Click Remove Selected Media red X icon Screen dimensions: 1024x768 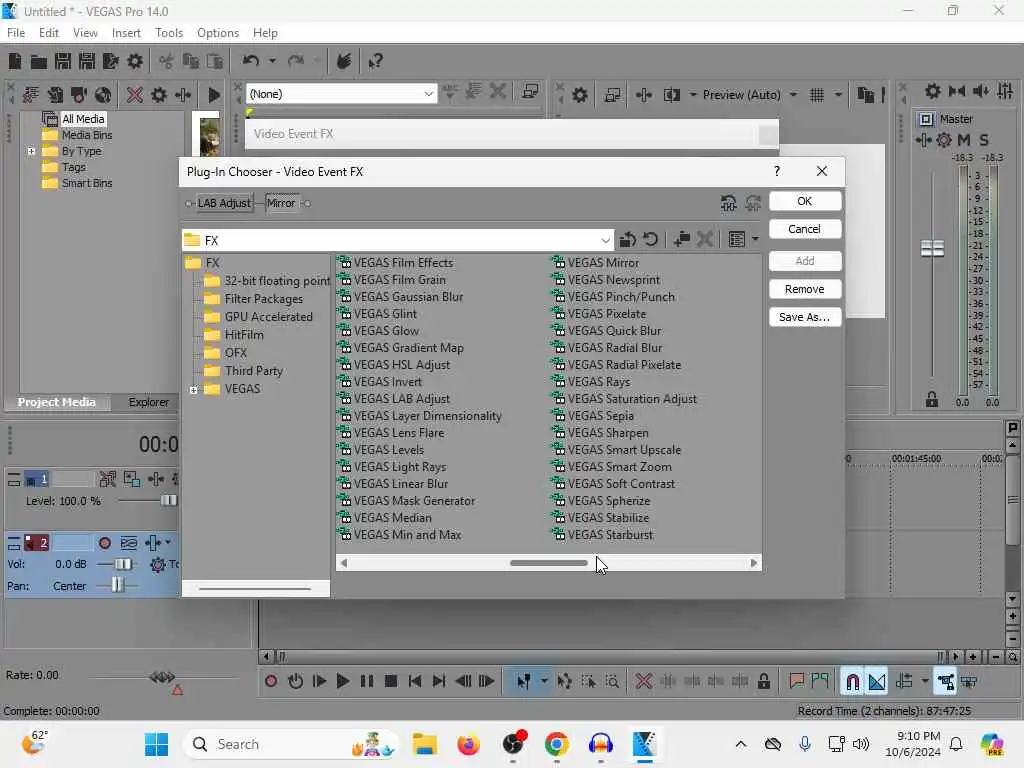(135, 95)
